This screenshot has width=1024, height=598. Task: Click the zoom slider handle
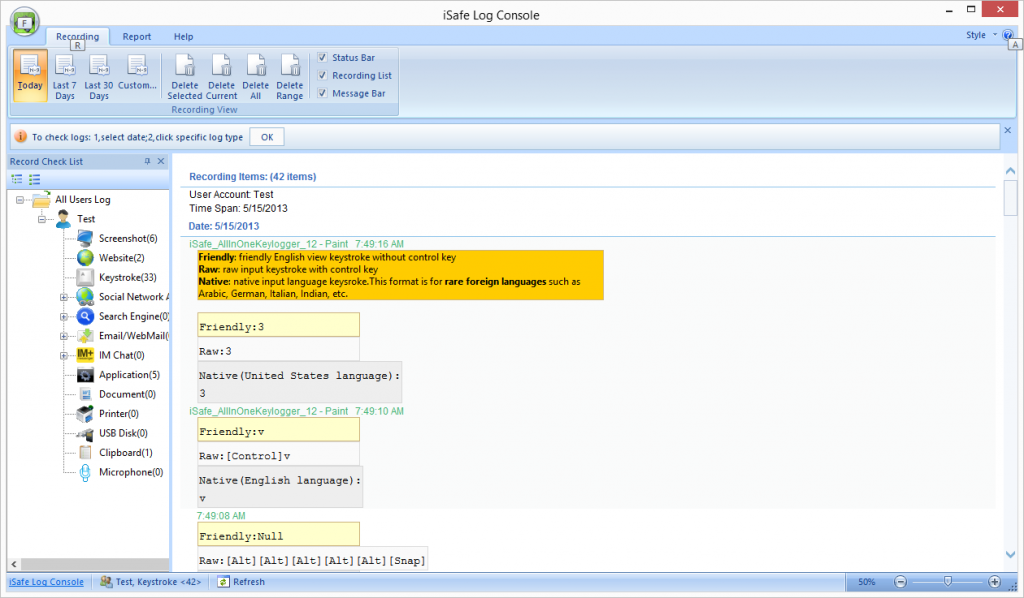point(947,582)
